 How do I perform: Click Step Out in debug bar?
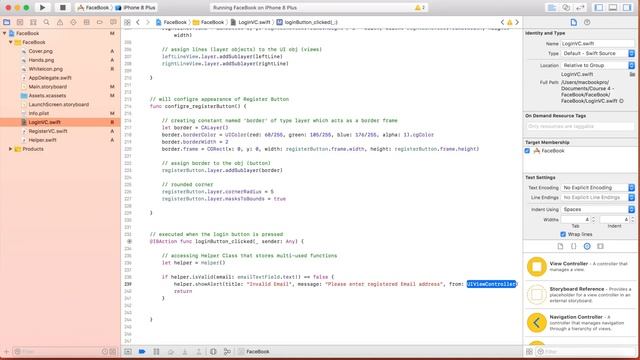[199, 351]
